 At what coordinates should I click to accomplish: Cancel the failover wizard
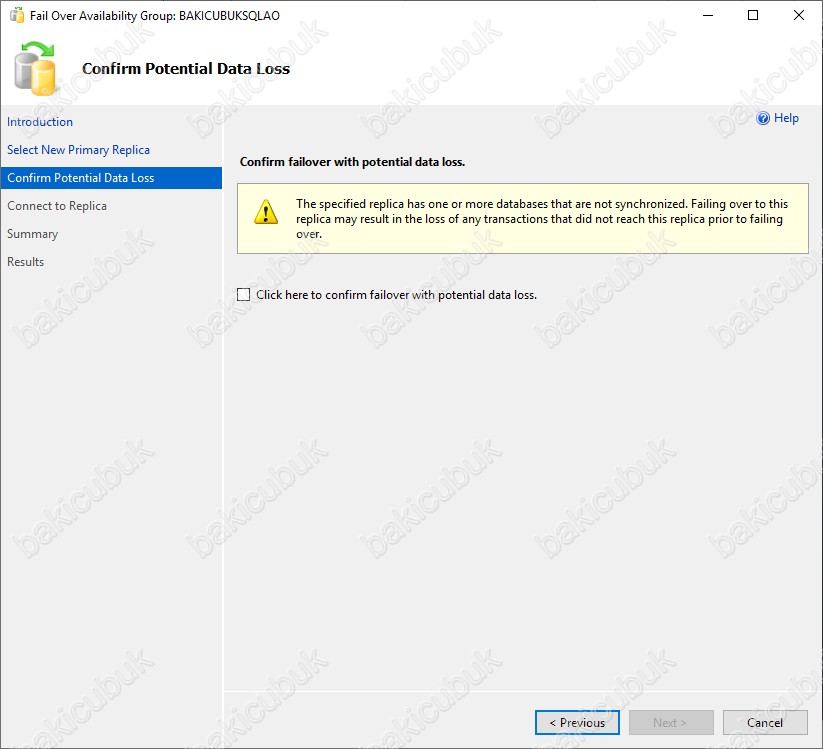click(x=765, y=723)
